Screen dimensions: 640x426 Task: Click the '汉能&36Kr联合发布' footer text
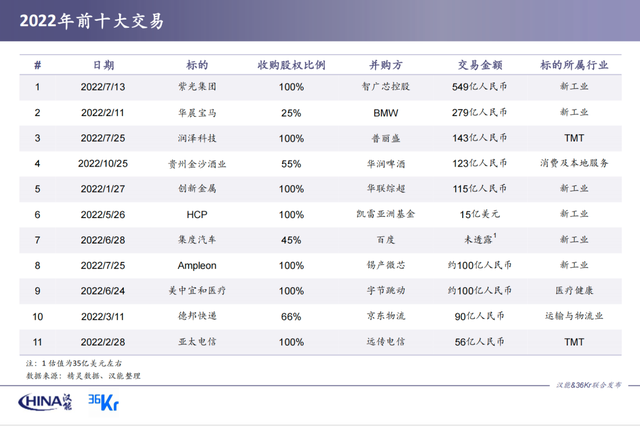coord(589,385)
